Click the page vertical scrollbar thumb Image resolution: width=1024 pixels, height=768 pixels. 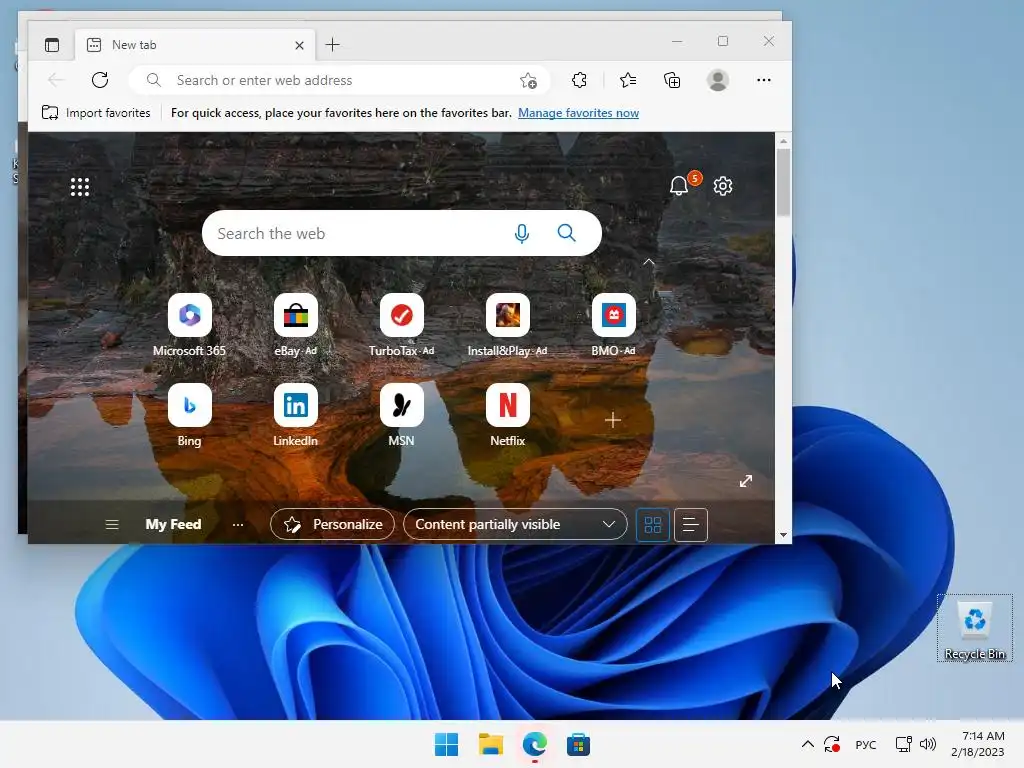coord(783,182)
